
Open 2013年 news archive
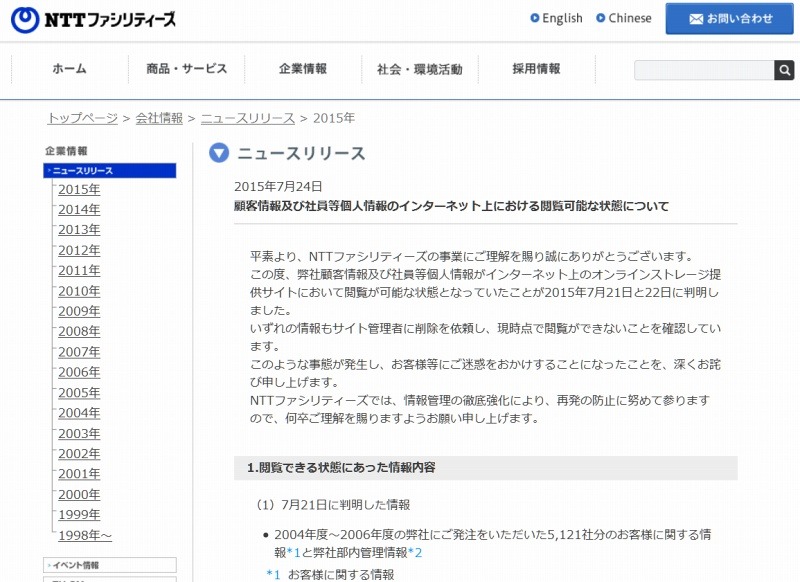(x=79, y=230)
